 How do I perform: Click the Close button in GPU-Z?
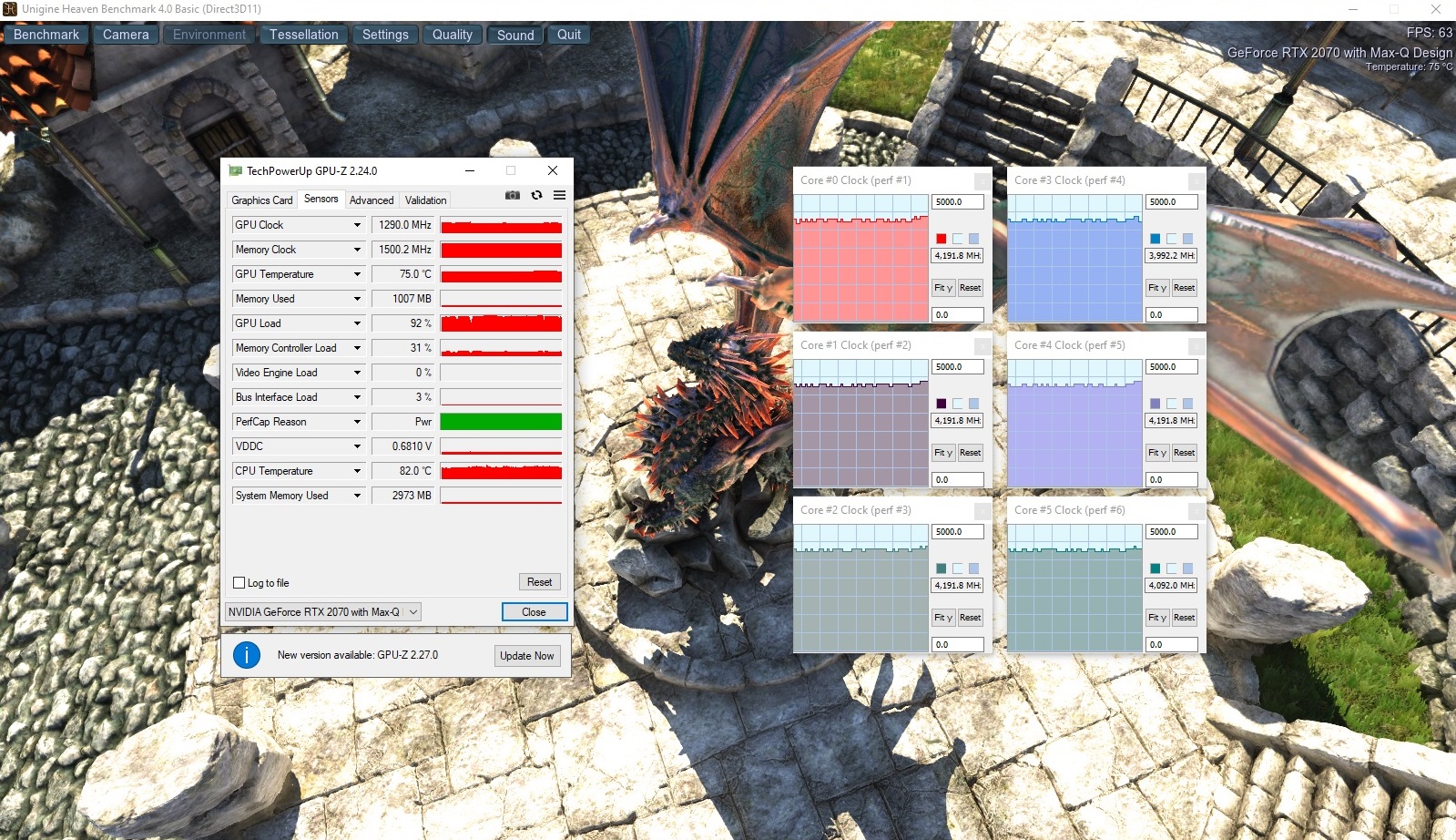coord(535,612)
